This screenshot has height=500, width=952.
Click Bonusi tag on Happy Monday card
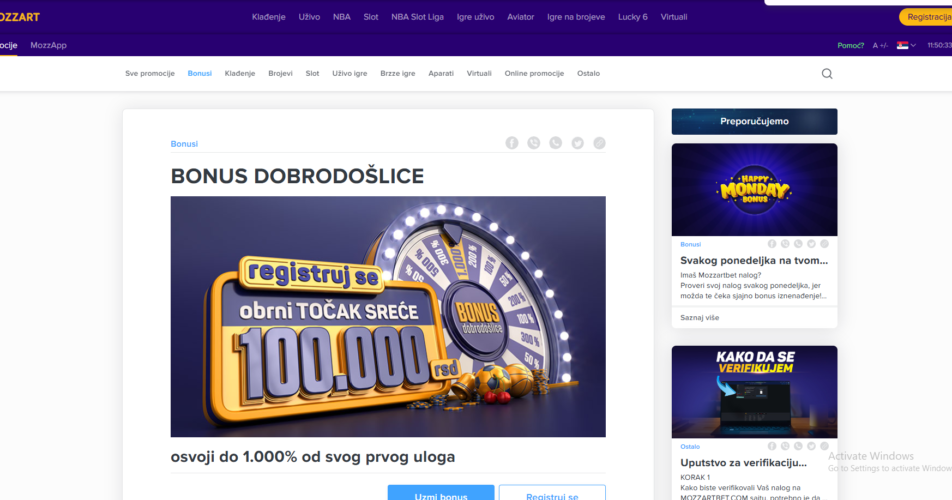coord(690,244)
